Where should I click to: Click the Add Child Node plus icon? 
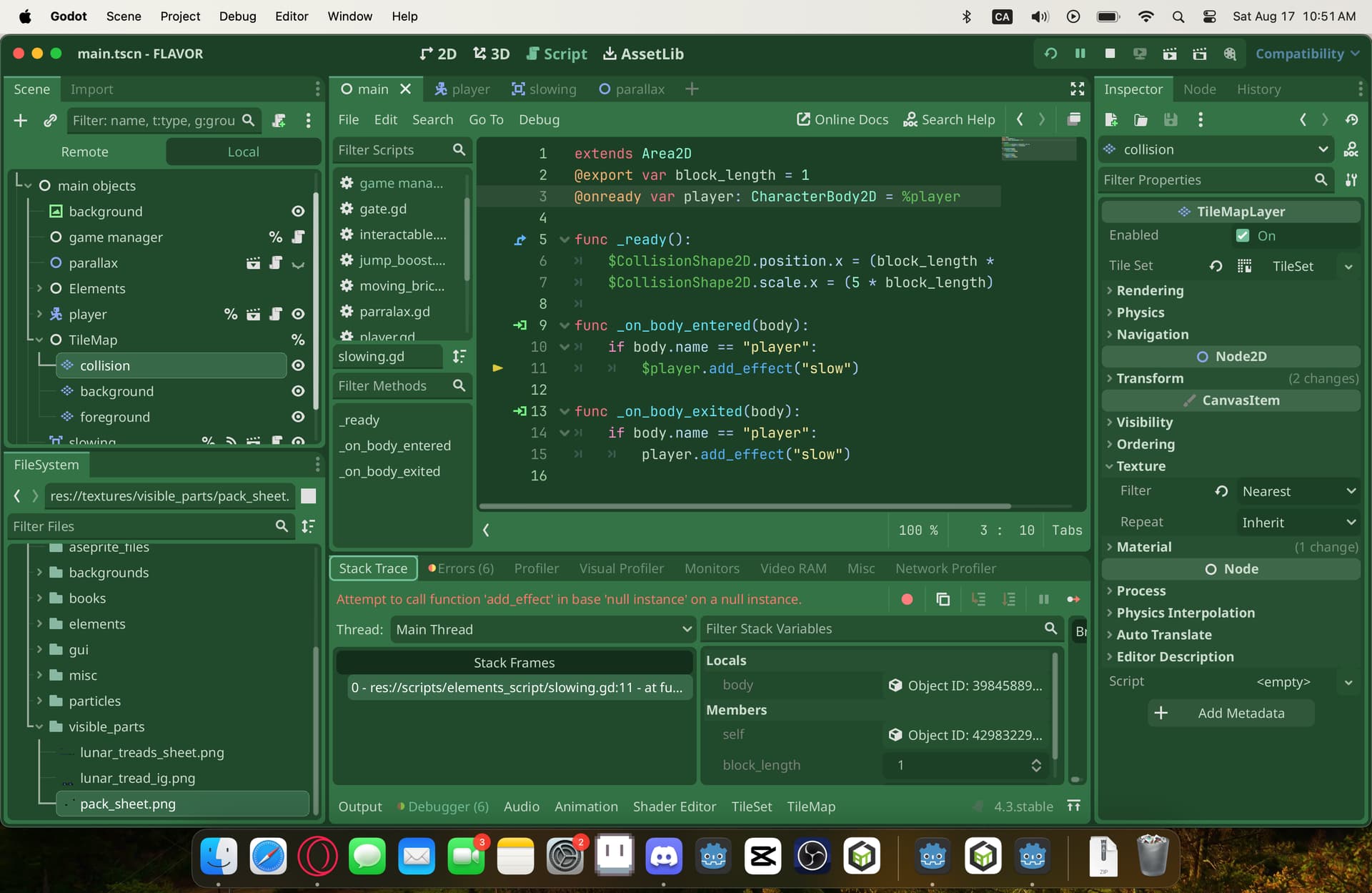[x=20, y=121]
